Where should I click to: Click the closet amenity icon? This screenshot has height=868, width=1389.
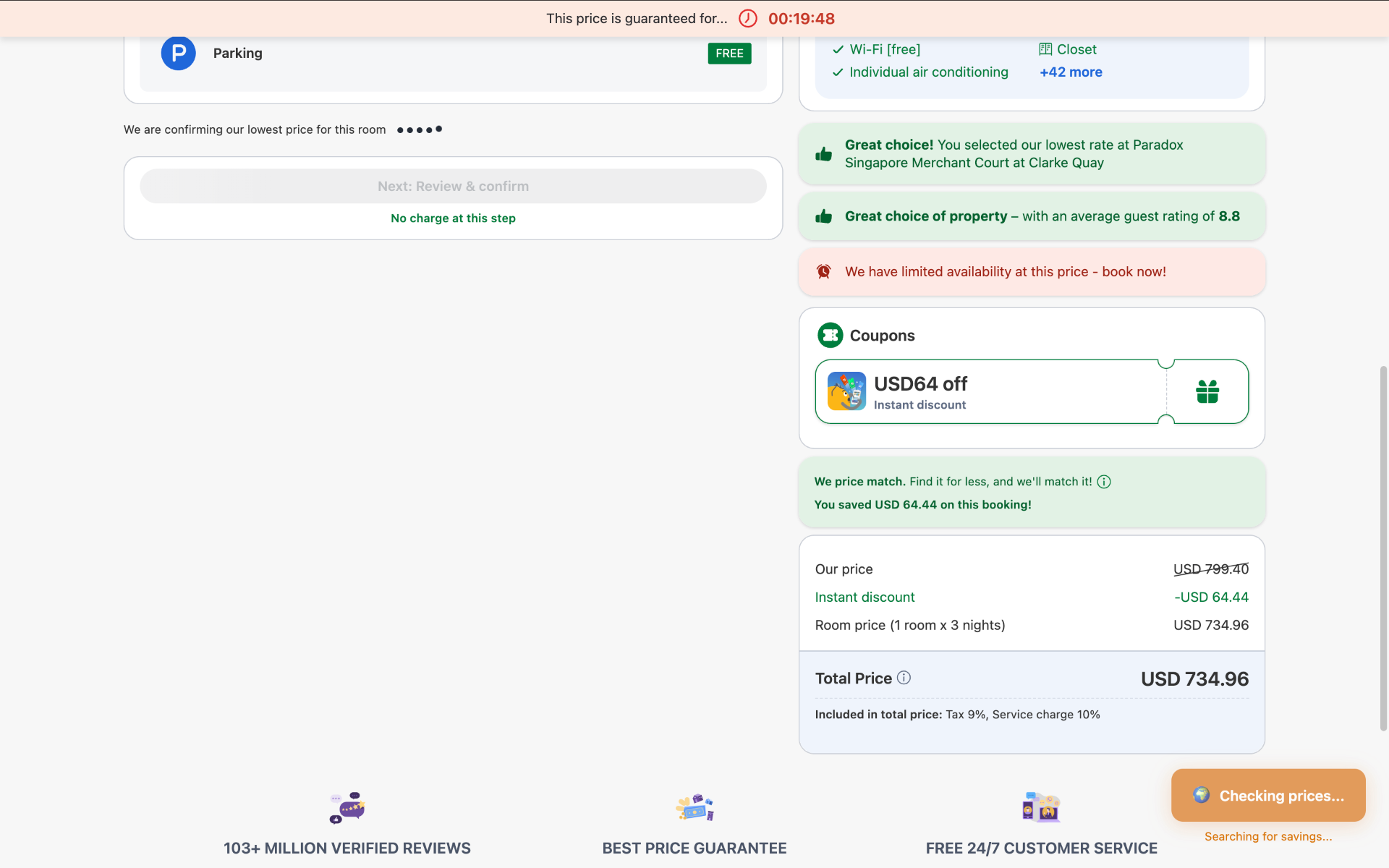[1045, 49]
